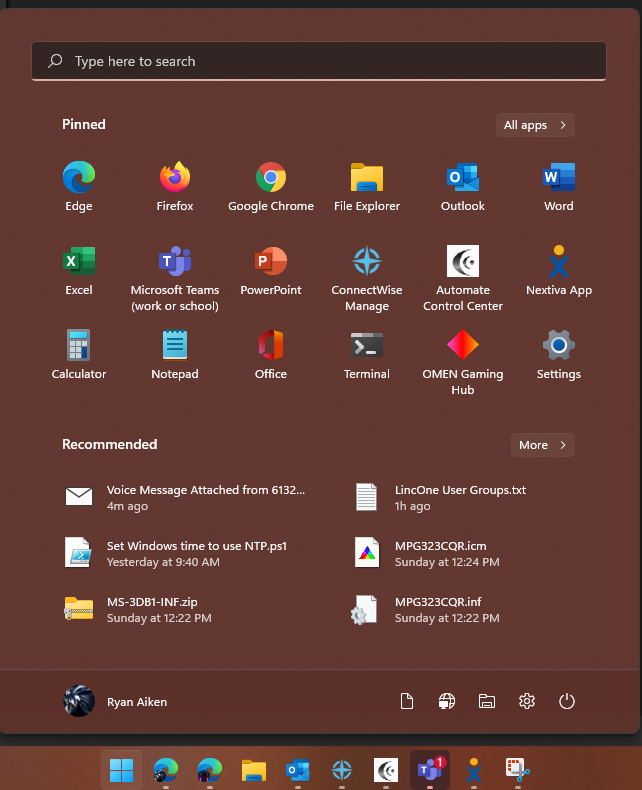Open File Explorer on the taskbar
Image resolution: width=642 pixels, height=790 pixels.
253,770
